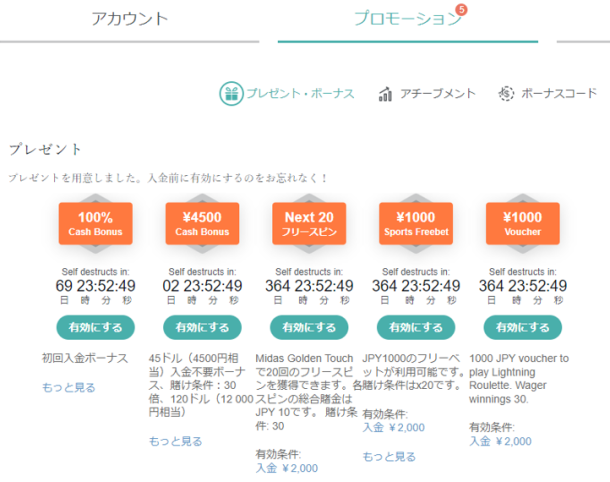Open the アカウント tab
Image resolution: width=610 pixels, height=482 pixels.
coord(130,19)
